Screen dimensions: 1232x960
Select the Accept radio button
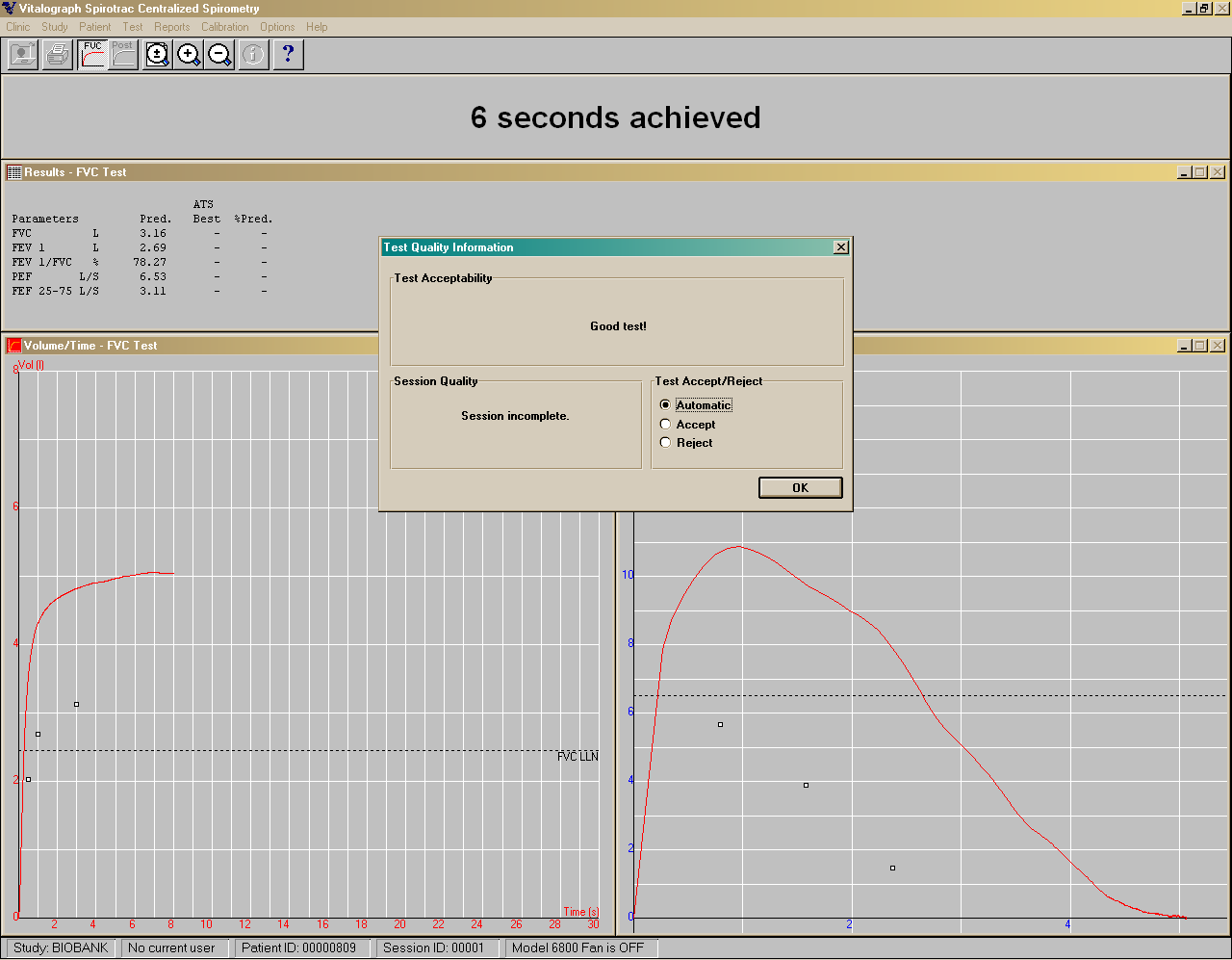665,425
